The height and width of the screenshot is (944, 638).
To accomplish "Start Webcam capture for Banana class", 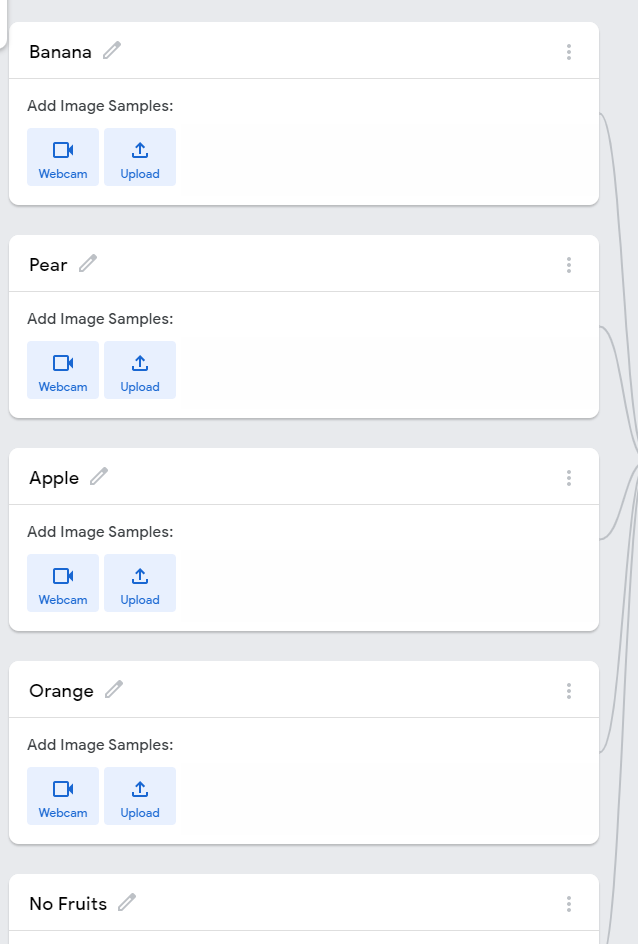I will click(63, 157).
